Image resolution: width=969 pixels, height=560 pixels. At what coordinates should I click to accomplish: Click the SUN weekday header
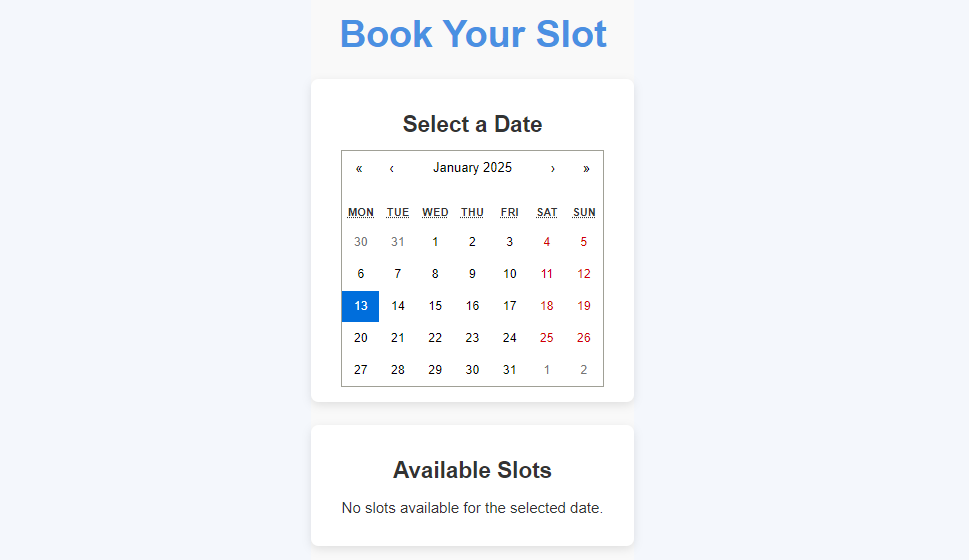coord(584,213)
